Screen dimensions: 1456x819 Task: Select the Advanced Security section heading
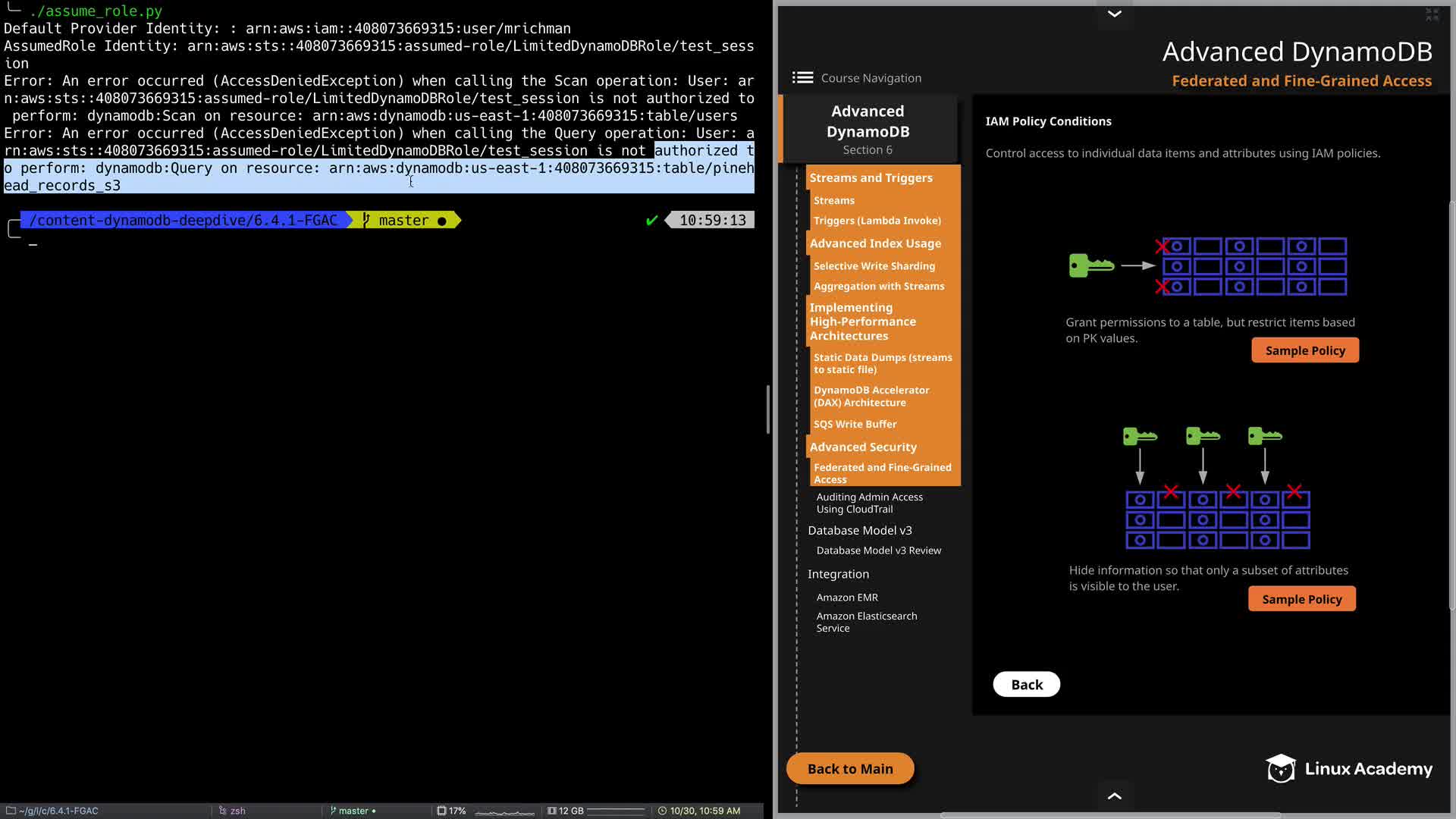(x=862, y=447)
